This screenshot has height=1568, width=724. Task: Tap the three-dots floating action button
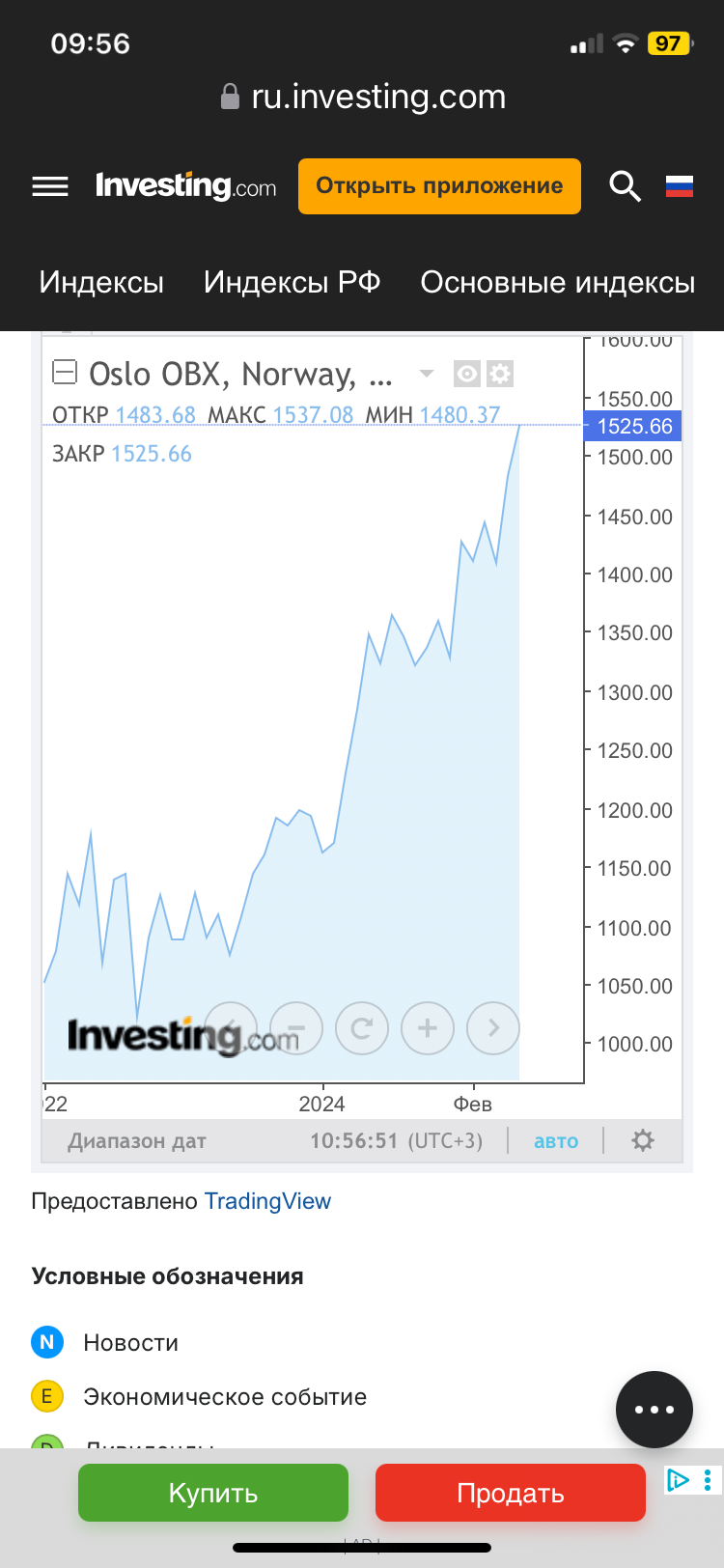click(x=654, y=1409)
